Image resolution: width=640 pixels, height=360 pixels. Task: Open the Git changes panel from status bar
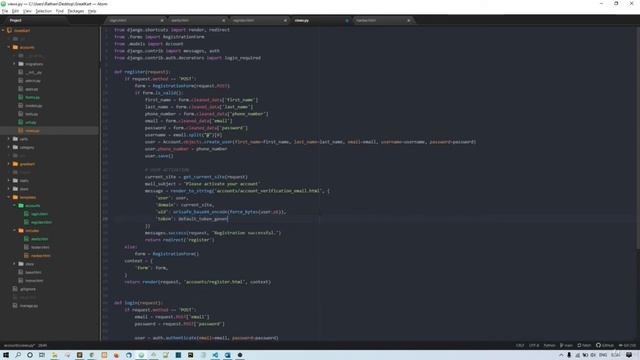point(627,345)
